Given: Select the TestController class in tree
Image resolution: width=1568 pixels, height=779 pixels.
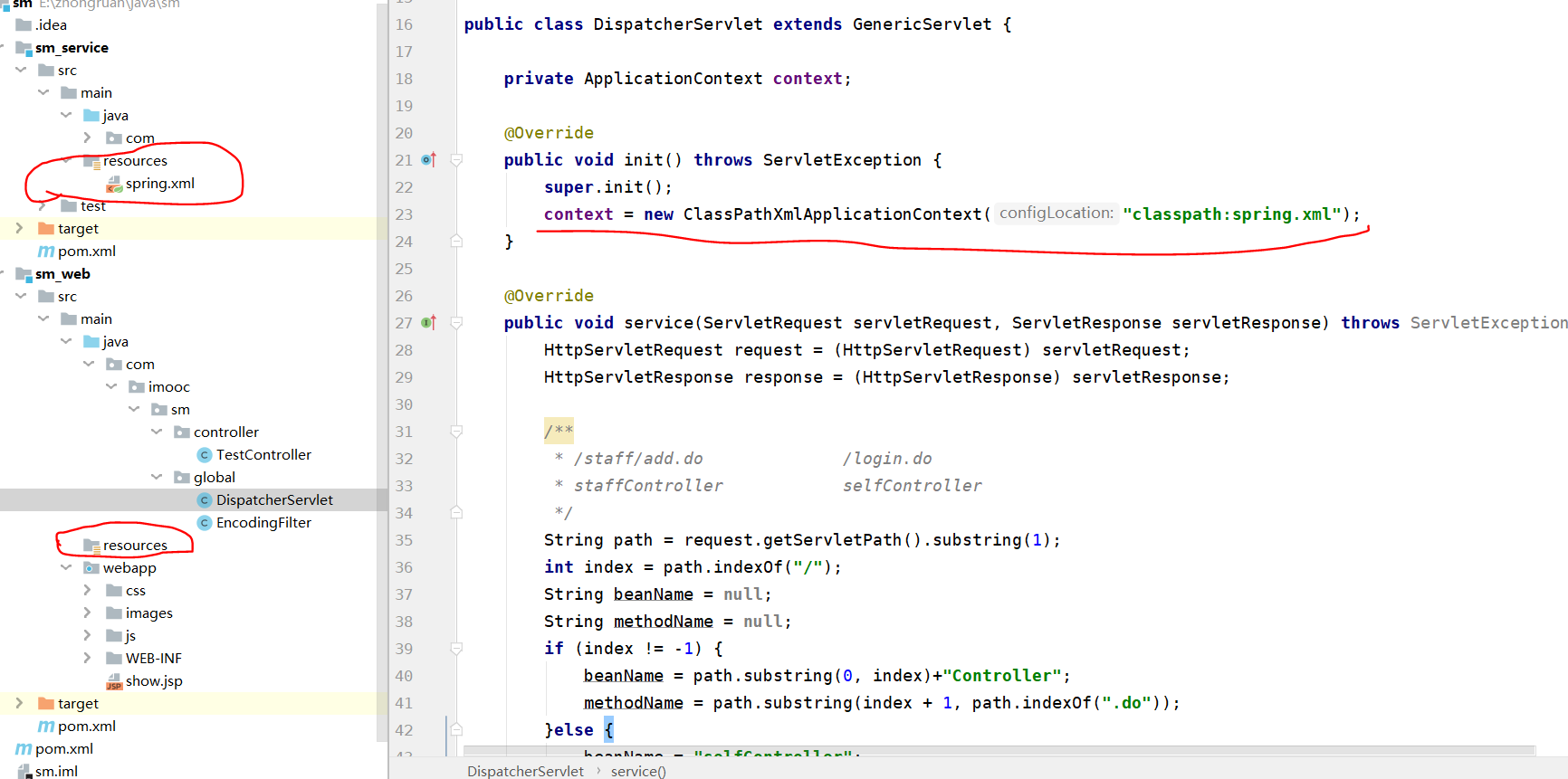Looking at the screenshot, I should point(263,455).
